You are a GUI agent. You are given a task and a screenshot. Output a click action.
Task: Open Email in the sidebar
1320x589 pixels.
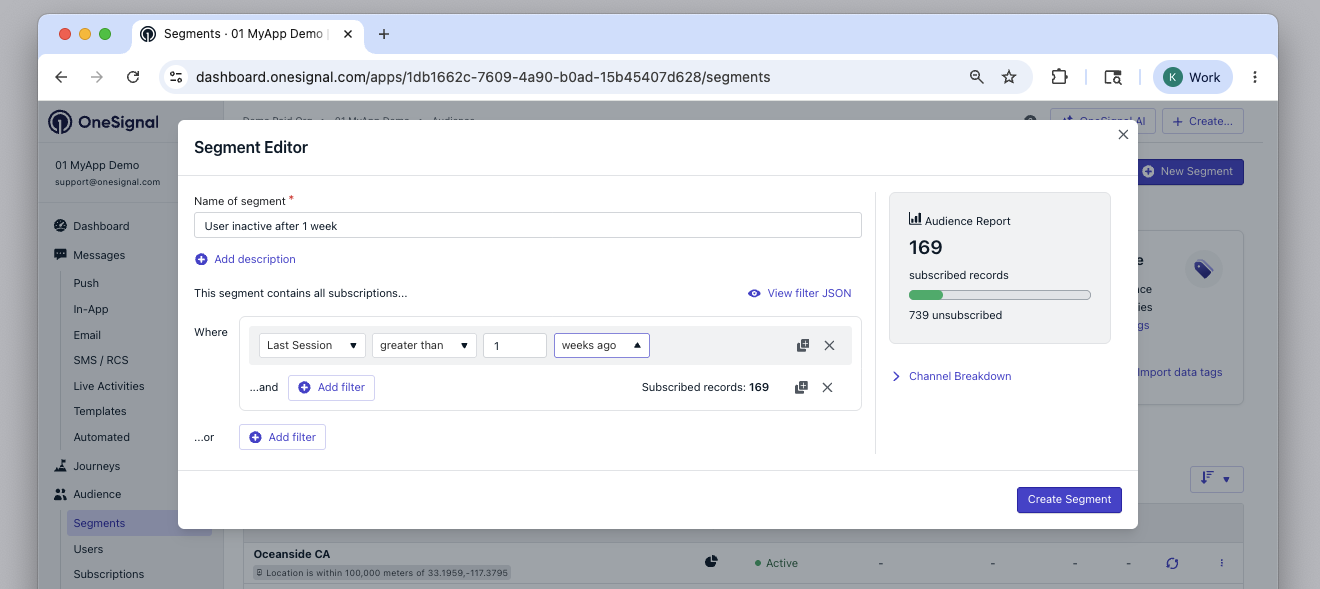pyautogui.click(x=87, y=335)
